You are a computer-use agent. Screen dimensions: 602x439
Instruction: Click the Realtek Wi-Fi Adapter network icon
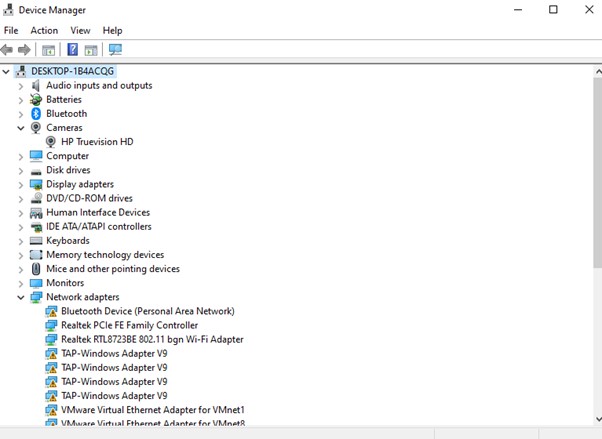click(51, 340)
